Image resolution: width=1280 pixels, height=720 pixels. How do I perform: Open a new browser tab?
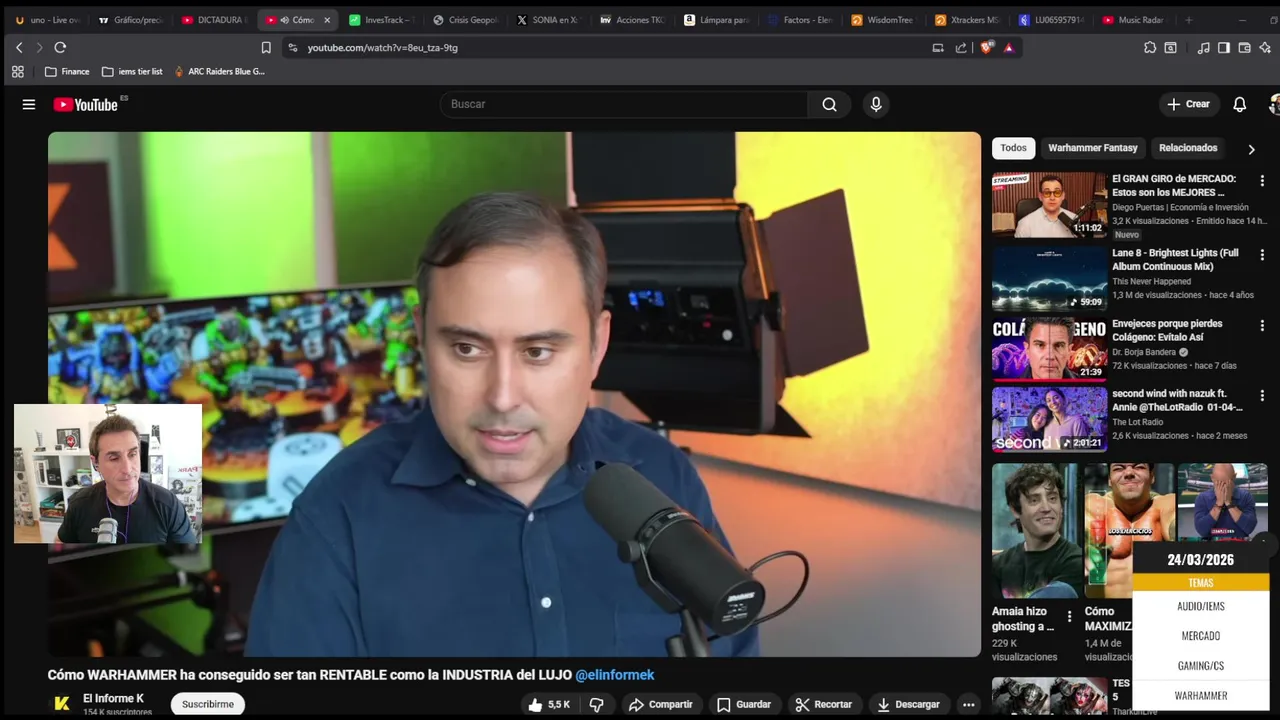click(x=1188, y=20)
